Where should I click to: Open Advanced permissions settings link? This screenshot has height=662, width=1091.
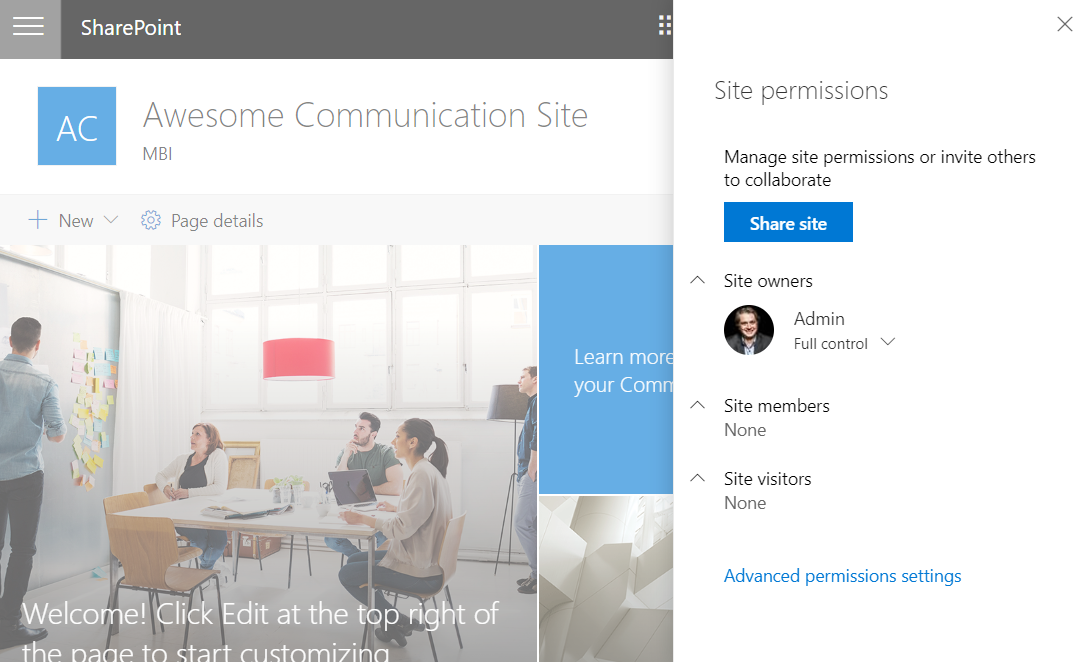pos(842,576)
